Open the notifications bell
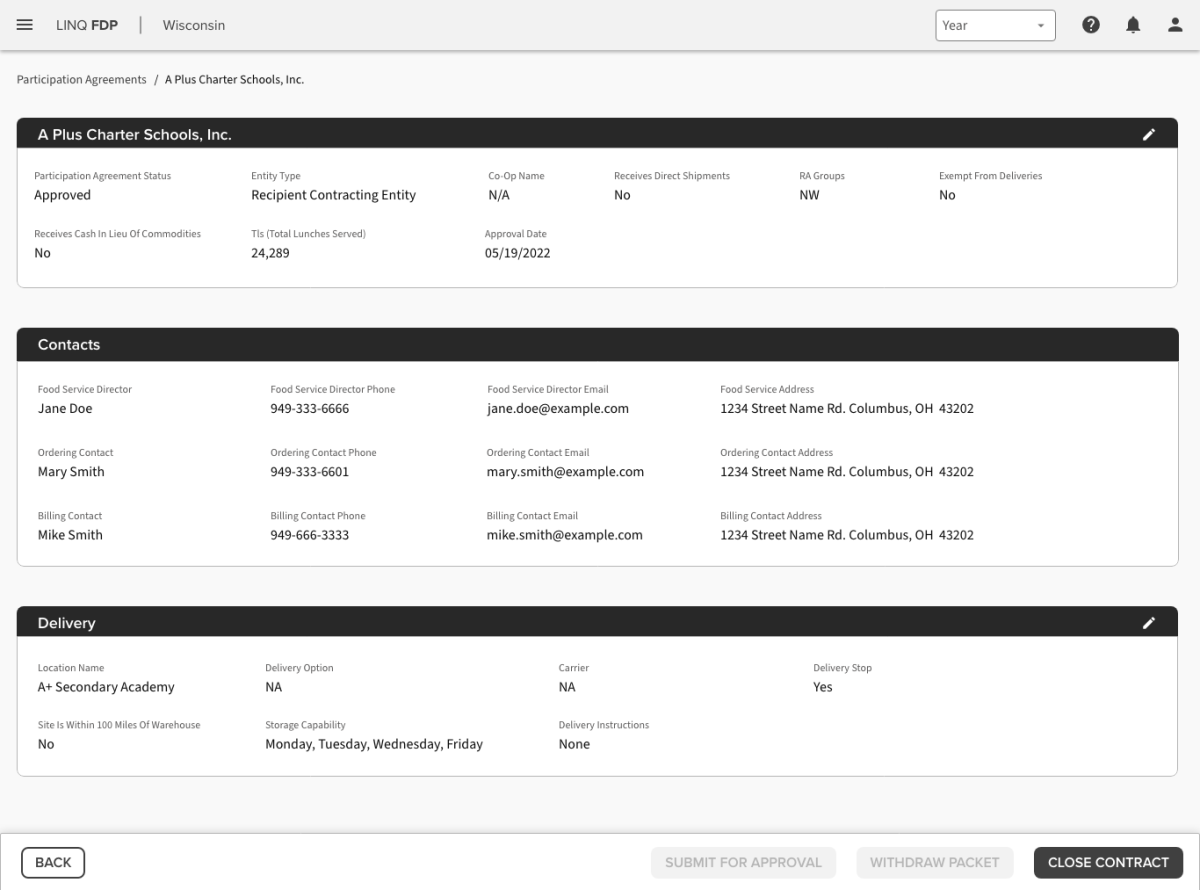This screenshot has height=890, width=1200. point(1133,26)
